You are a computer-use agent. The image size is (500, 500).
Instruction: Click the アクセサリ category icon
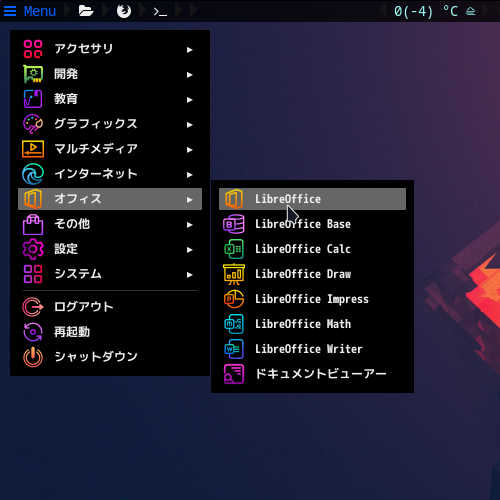[x=33, y=49]
